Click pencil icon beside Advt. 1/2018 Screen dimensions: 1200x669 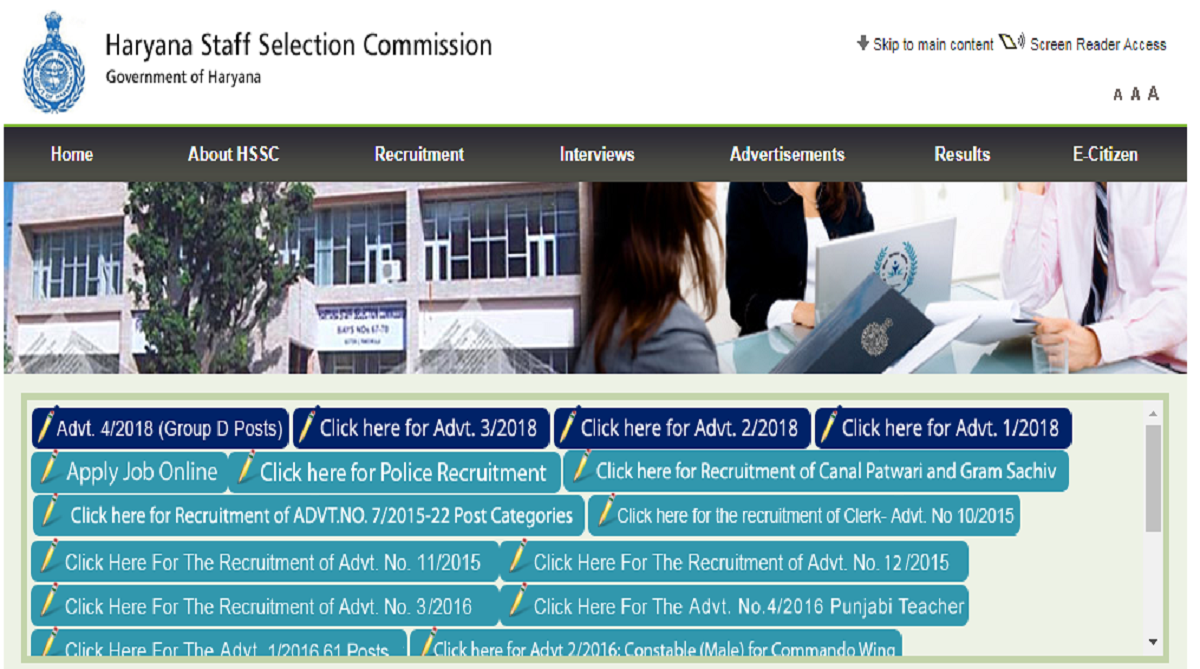pyautogui.click(x=829, y=426)
